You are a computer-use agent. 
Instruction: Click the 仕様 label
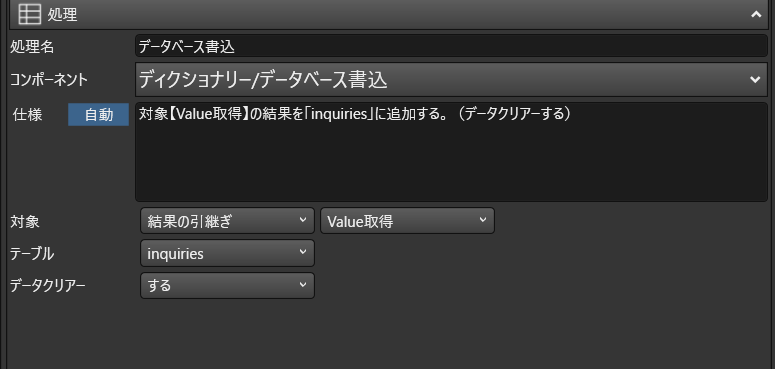pos(27,115)
